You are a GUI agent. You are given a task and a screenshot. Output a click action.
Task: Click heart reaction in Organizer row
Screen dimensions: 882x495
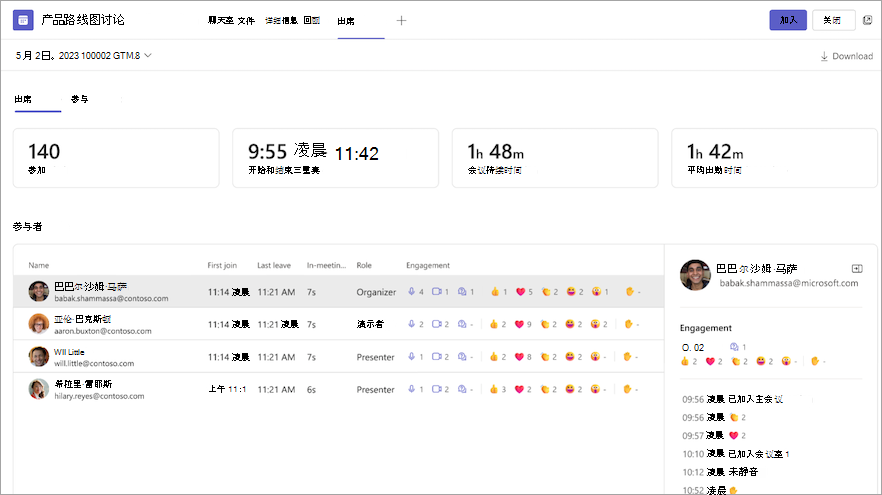(x=520, y=291)
